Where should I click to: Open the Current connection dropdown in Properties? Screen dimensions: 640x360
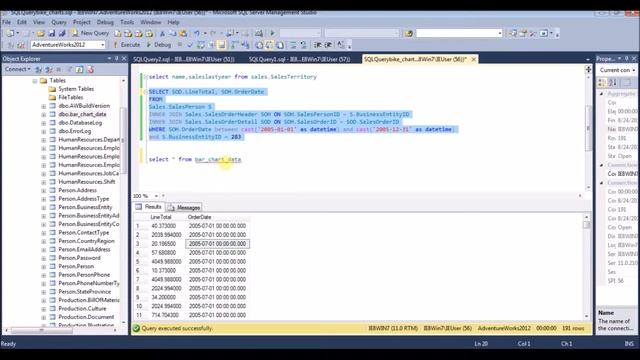[x=633, y=70]
